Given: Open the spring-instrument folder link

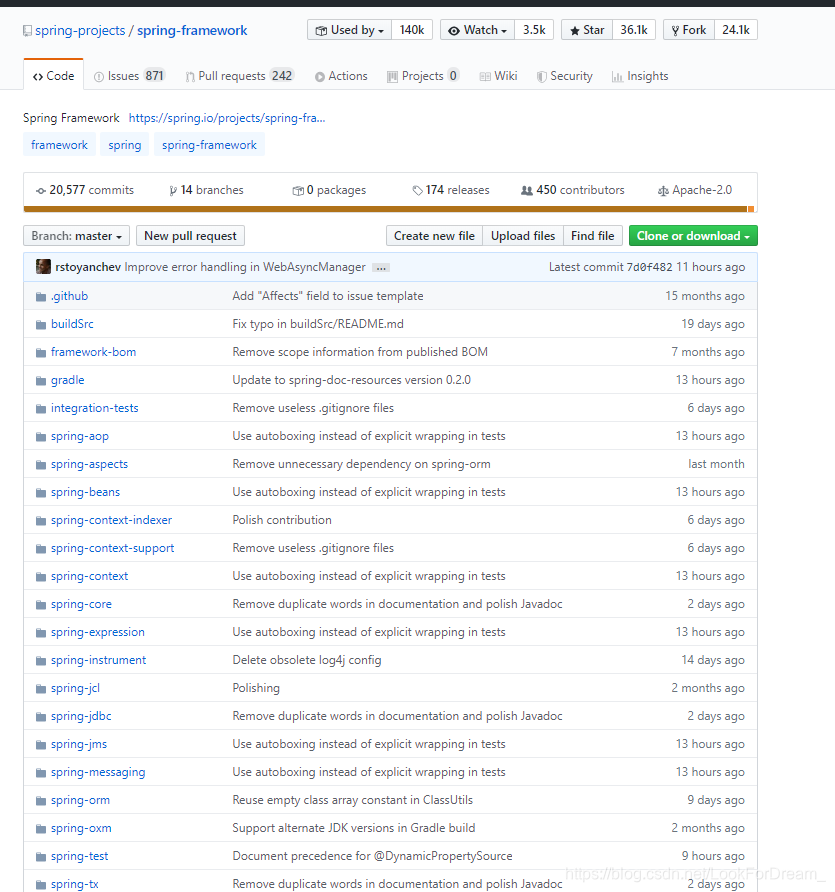Looking at the screenshot, I should pyautogui.click(x=98, y=660).
